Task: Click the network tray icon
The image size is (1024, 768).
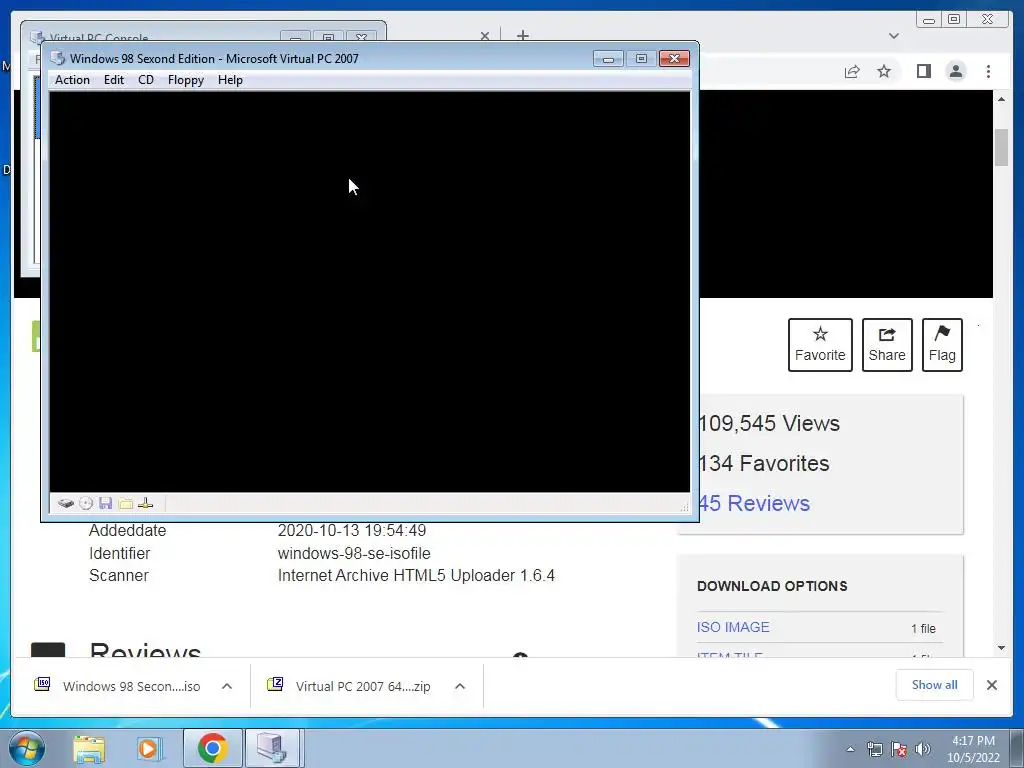Action: coord(874,749)
